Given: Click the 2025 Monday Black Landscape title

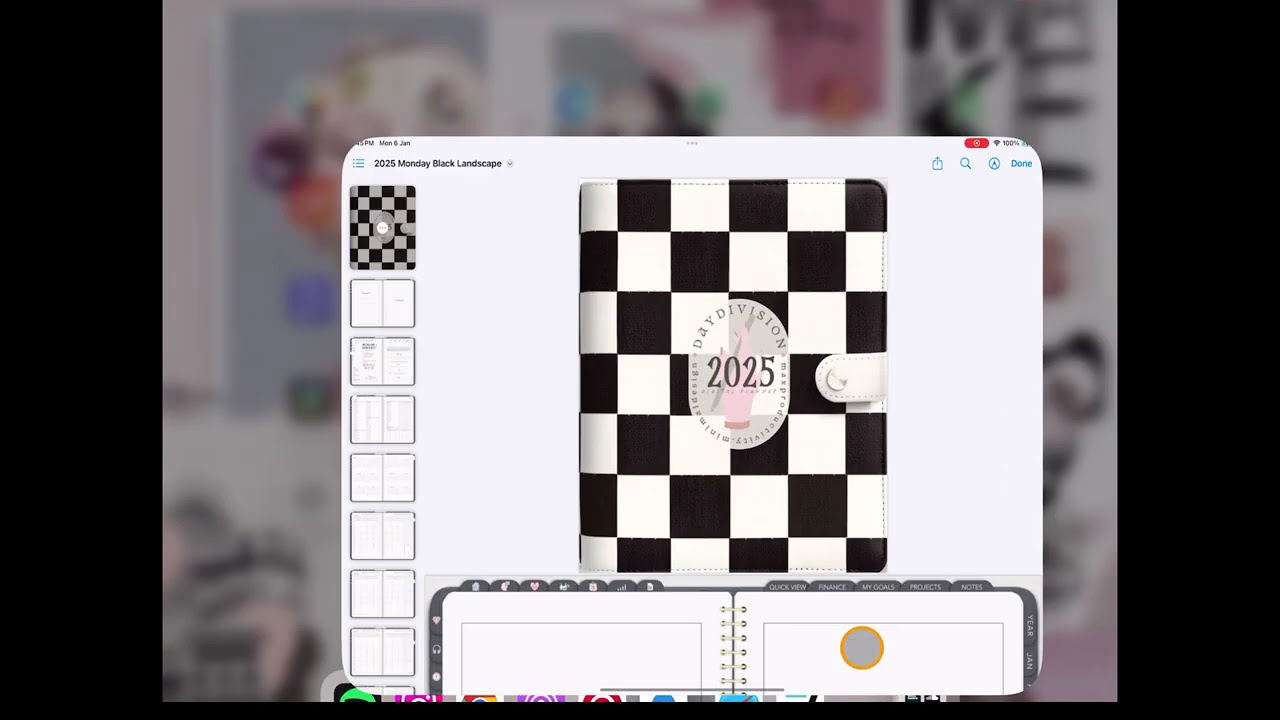Looking at the screenshot, I should coord(438,163).
